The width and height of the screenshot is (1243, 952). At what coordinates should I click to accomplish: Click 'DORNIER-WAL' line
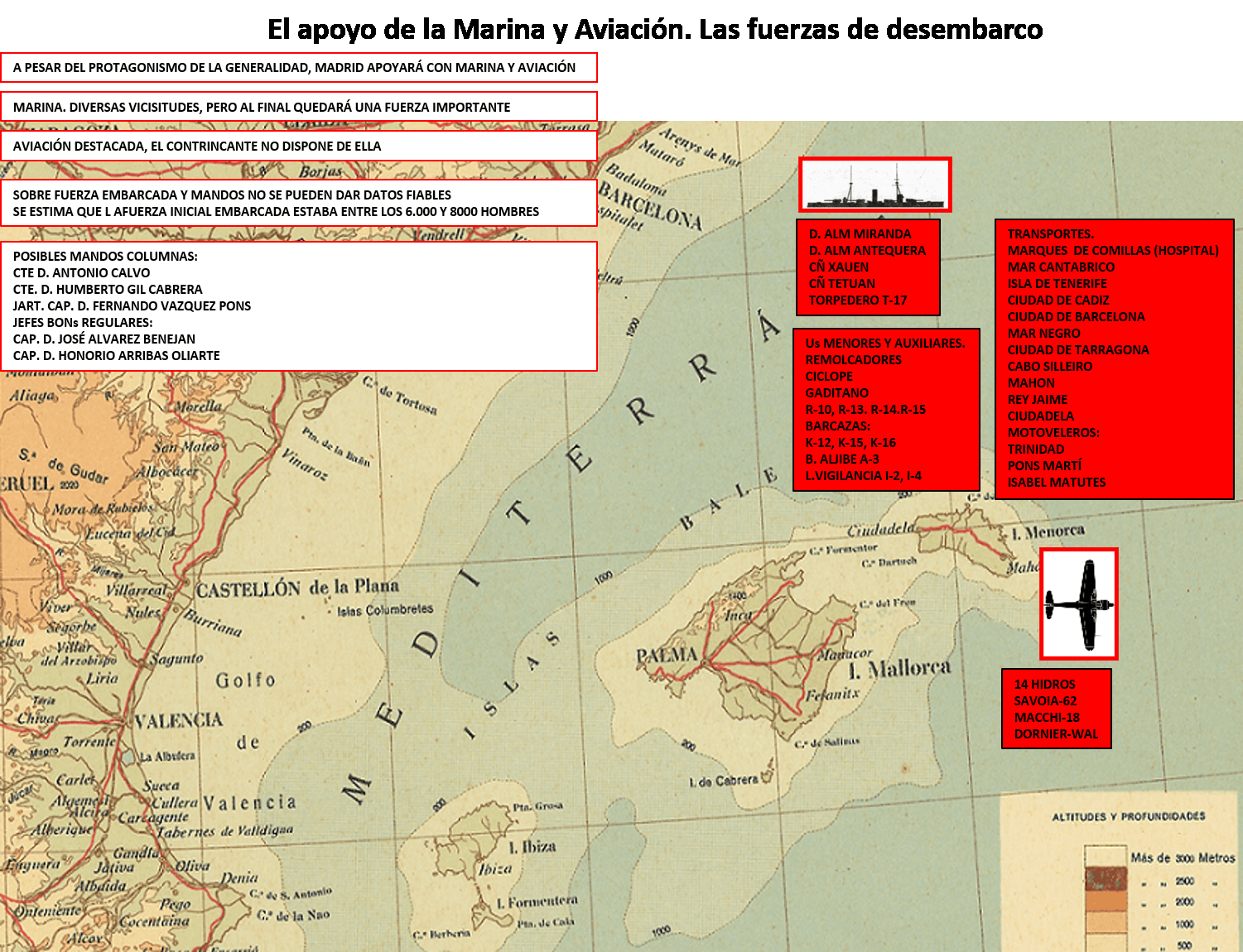pos(1056,734)
